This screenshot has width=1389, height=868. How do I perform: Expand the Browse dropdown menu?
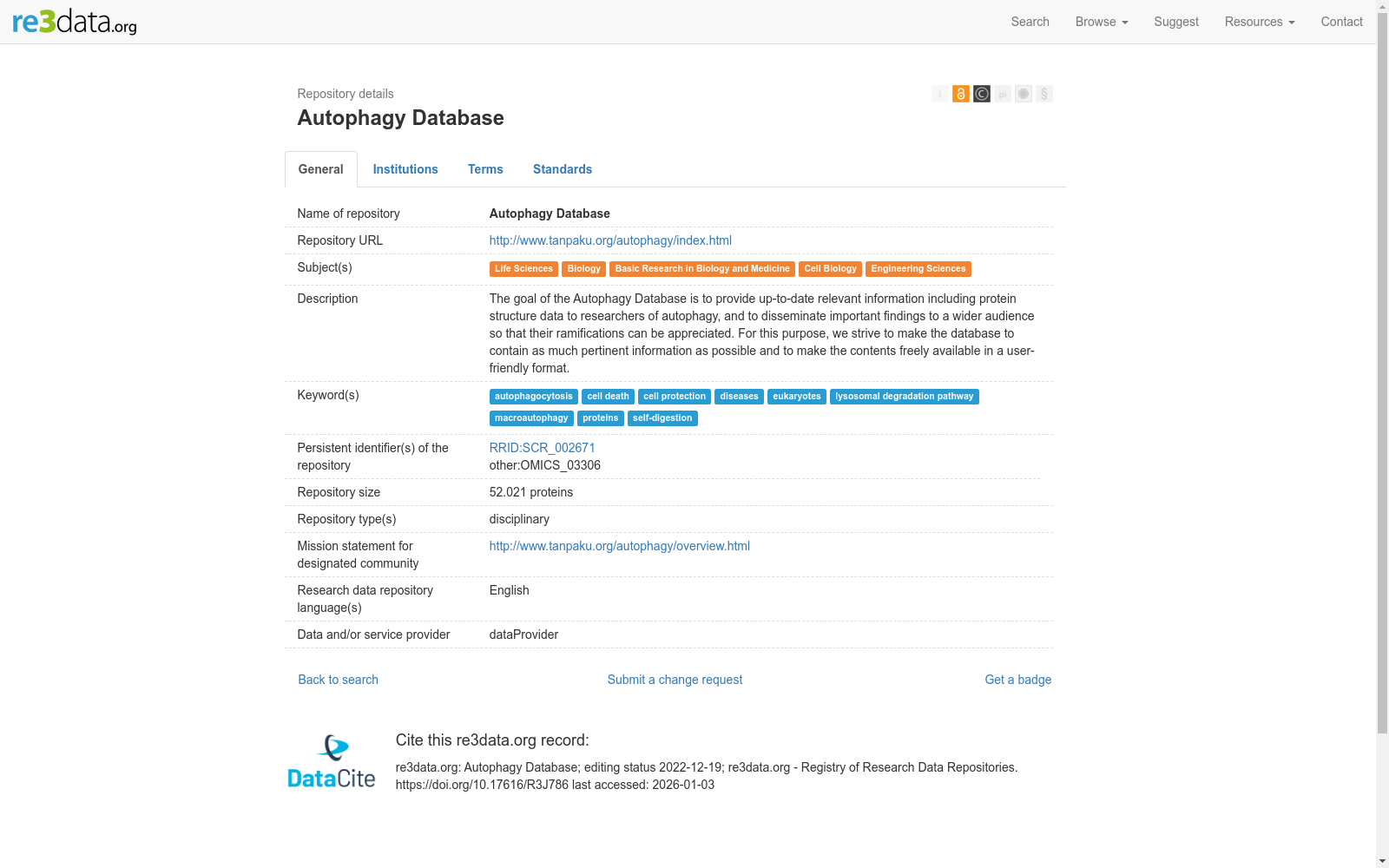point(1101,22)
